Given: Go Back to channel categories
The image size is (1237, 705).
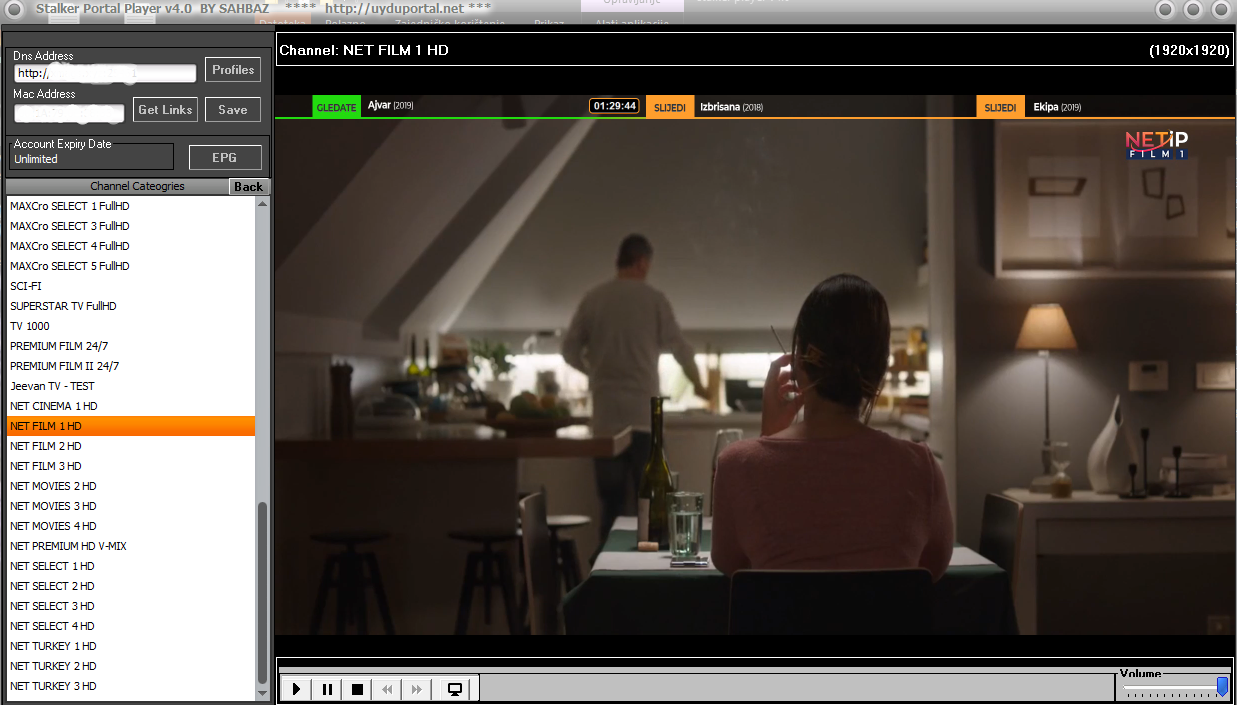Looking at the screenshot, I should (249, 187).
